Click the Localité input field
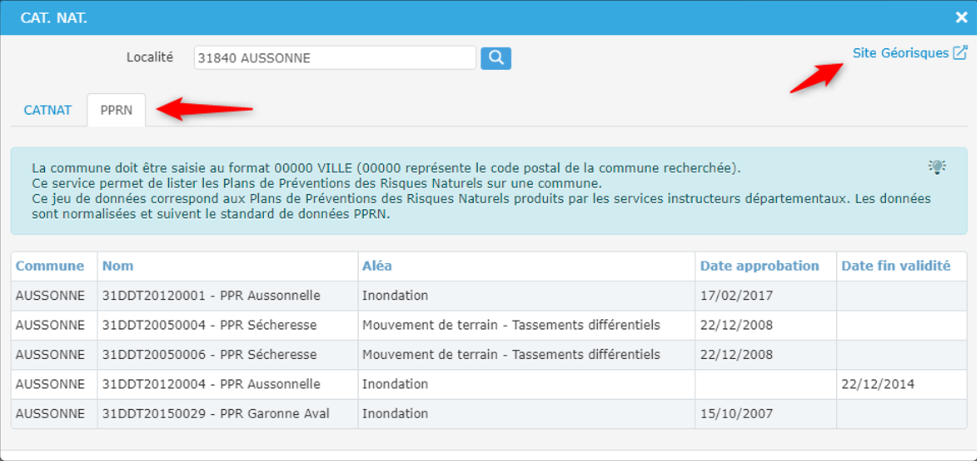The width and height of the screenshot is (977, 461). (x=334, y=58)
